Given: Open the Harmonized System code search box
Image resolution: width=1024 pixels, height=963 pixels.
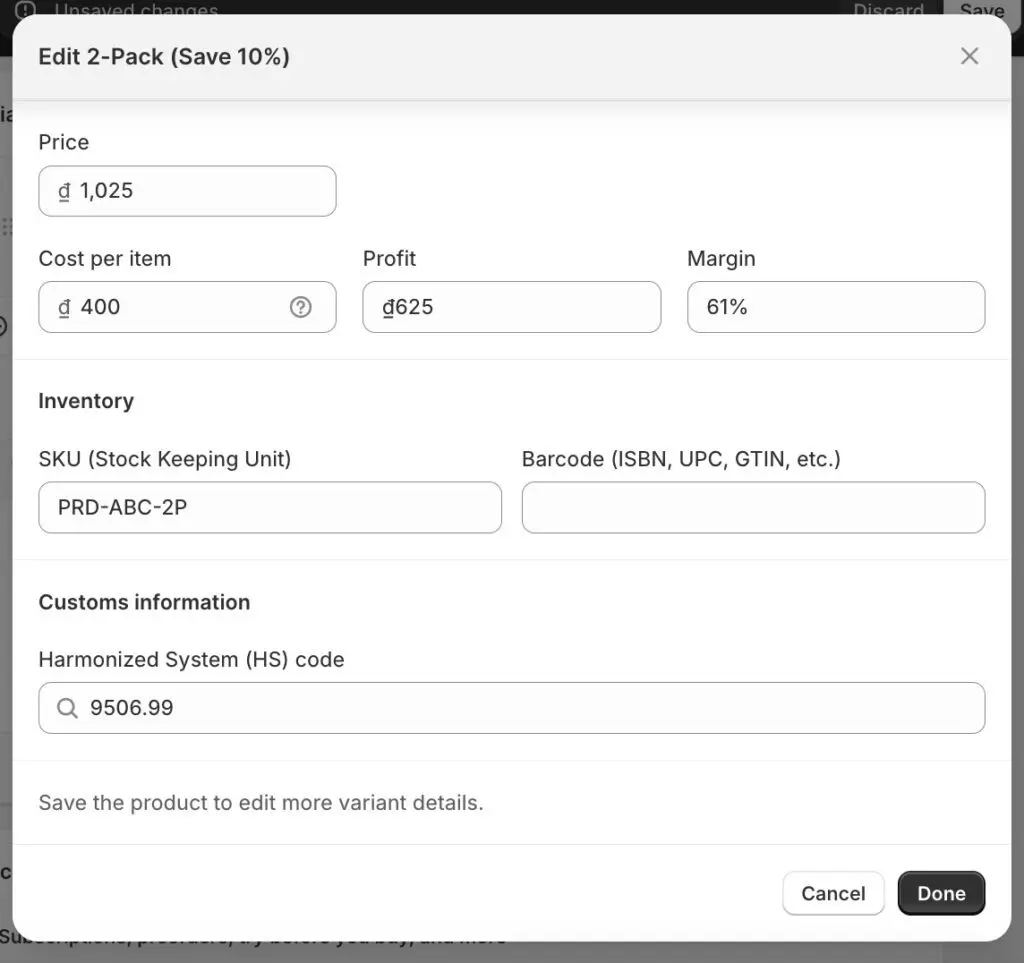Looking at the screenshot, I should (x=530, y=708).
